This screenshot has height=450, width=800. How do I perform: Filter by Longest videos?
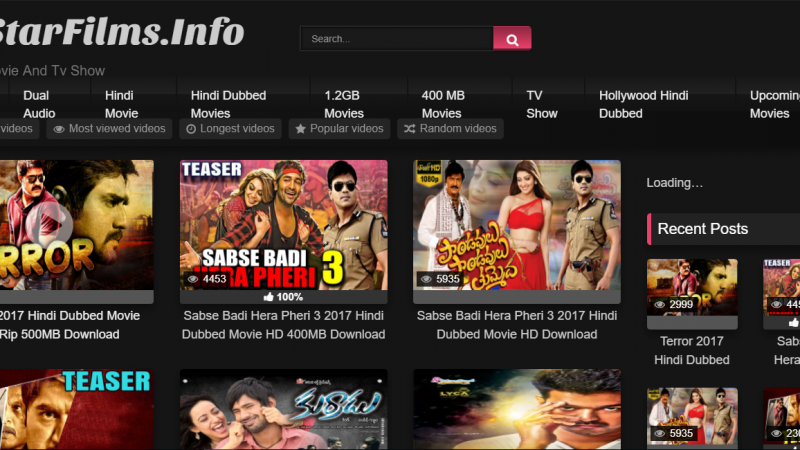click(x=230, y=129)
